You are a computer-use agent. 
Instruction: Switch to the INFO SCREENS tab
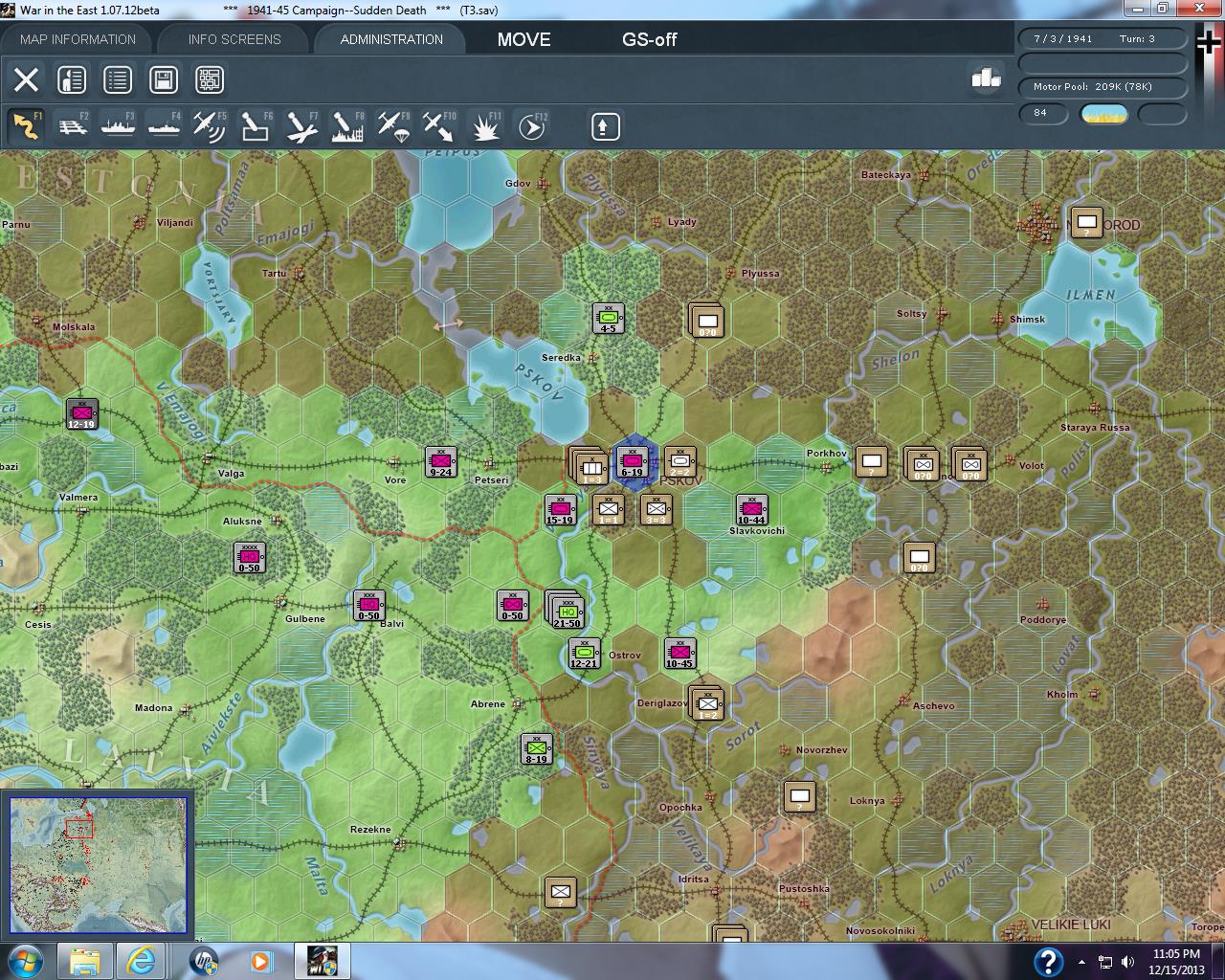pyautogui.click(x=234, y=39)
